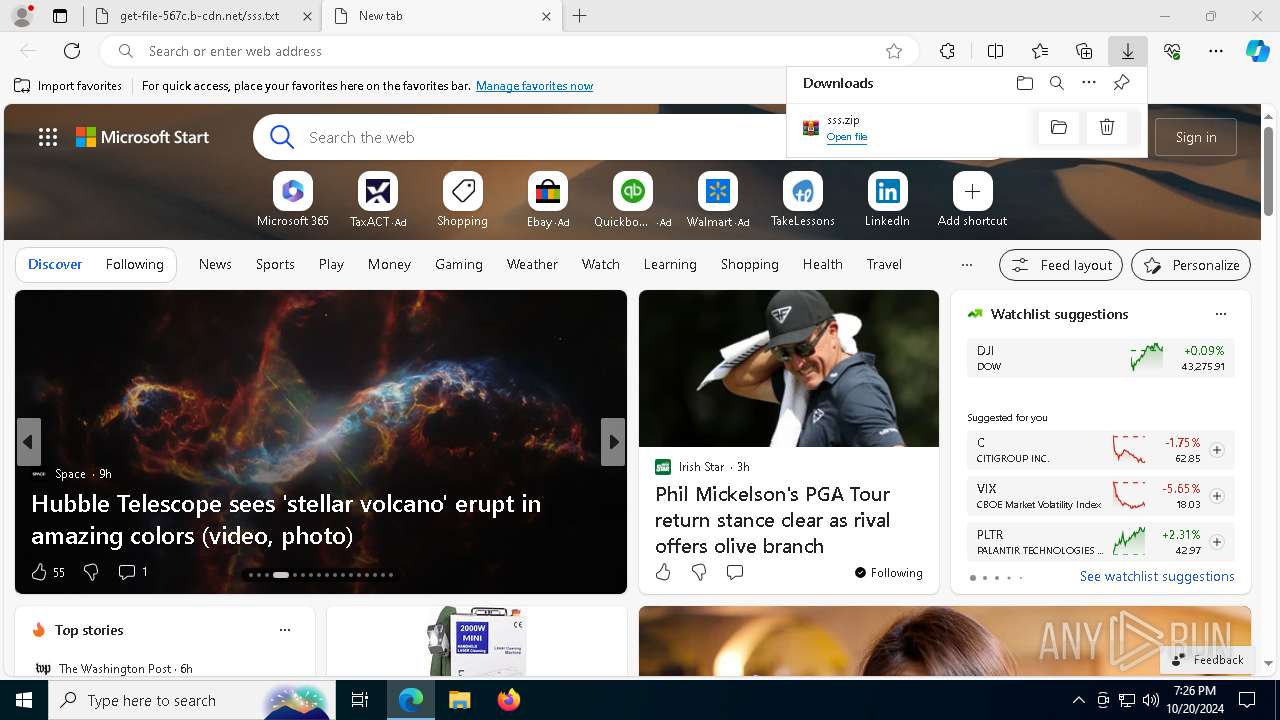Viewport: 1280px width, 720px height.
Task: Click Import favorites button
Action: [x=68, y=86]
